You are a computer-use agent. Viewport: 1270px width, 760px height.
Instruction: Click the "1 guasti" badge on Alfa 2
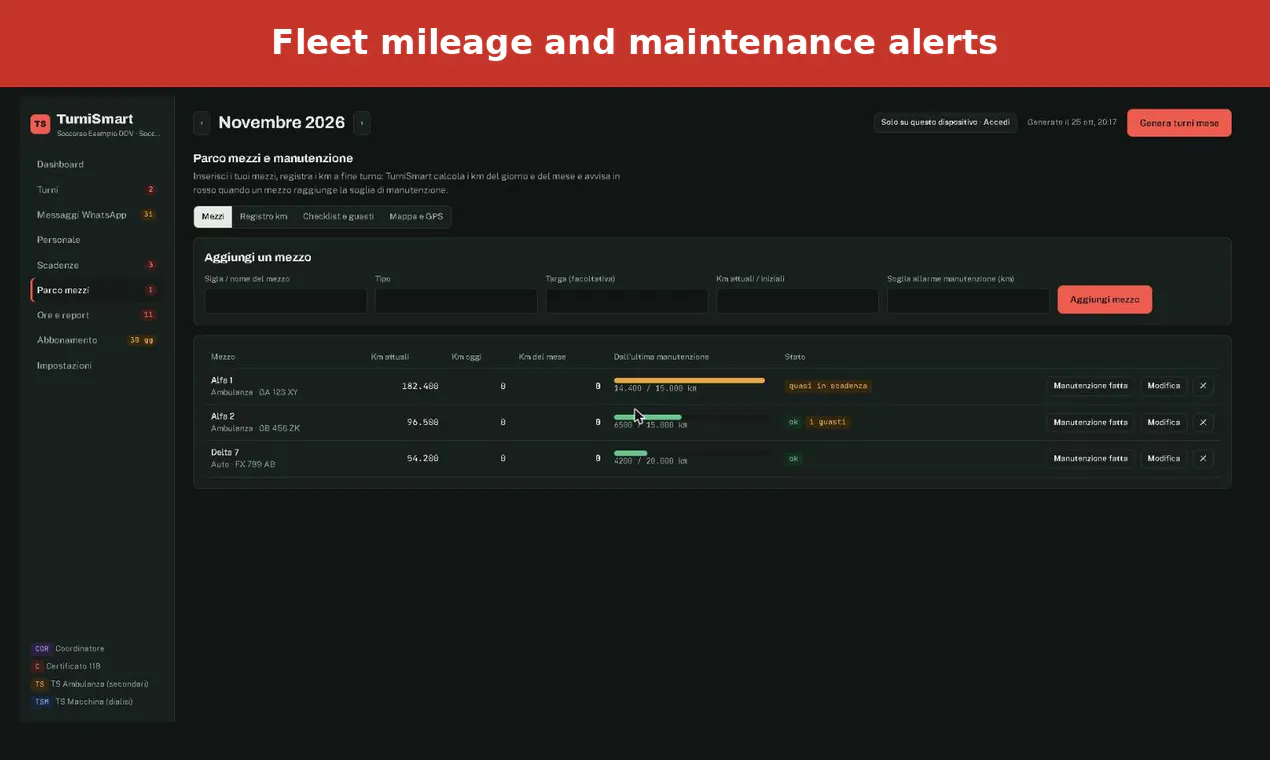(827, 422)
